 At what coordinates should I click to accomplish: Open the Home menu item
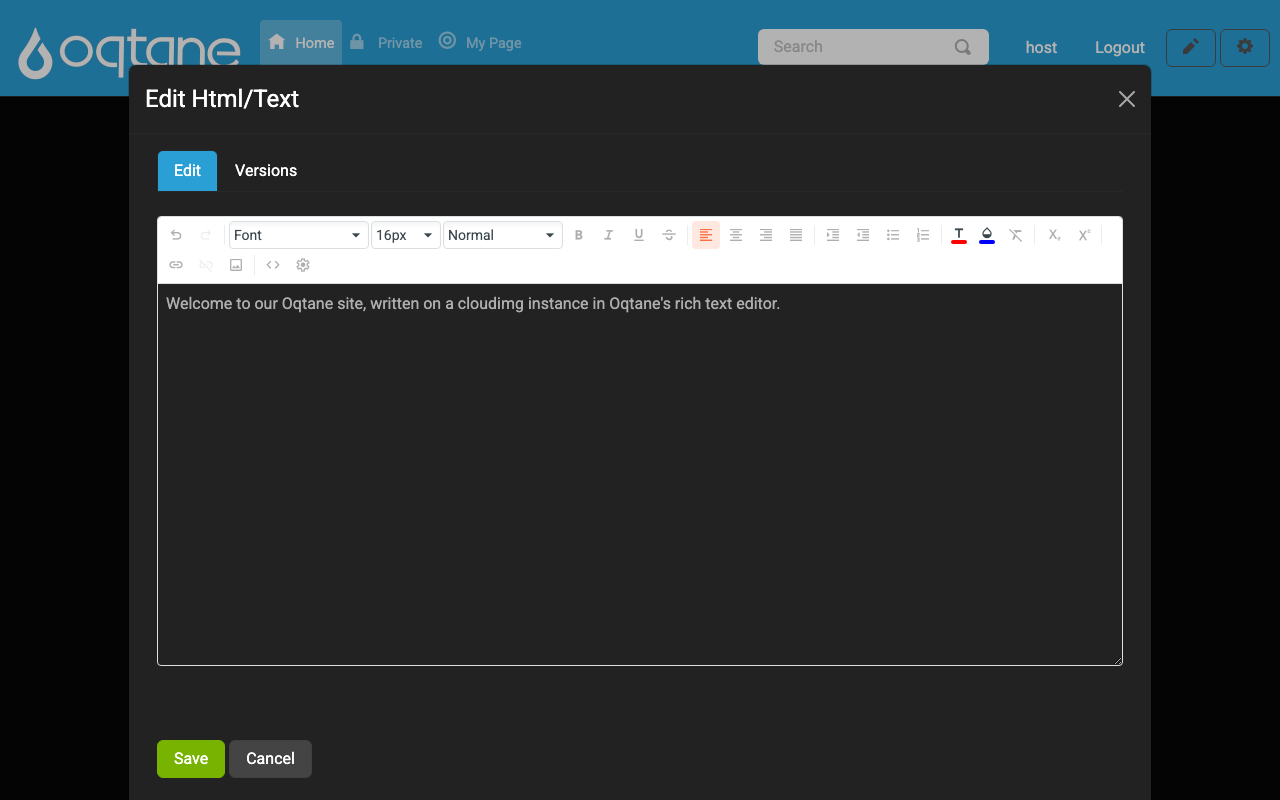click(301, 43)
